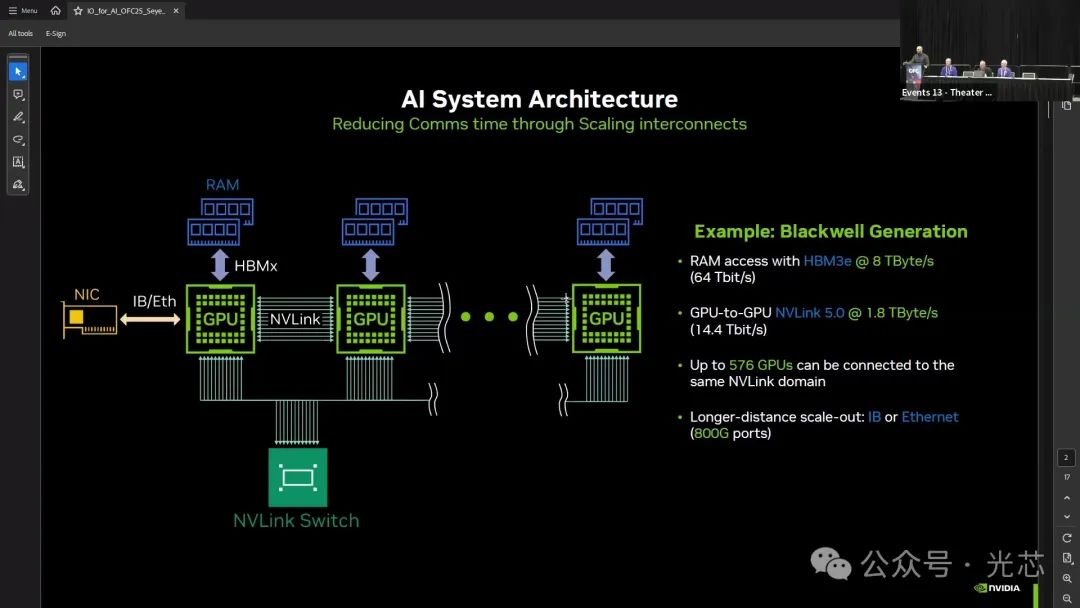Go to the Home view
The height and width of the screenshot is (608, 1080).
(x=56, y=10)
